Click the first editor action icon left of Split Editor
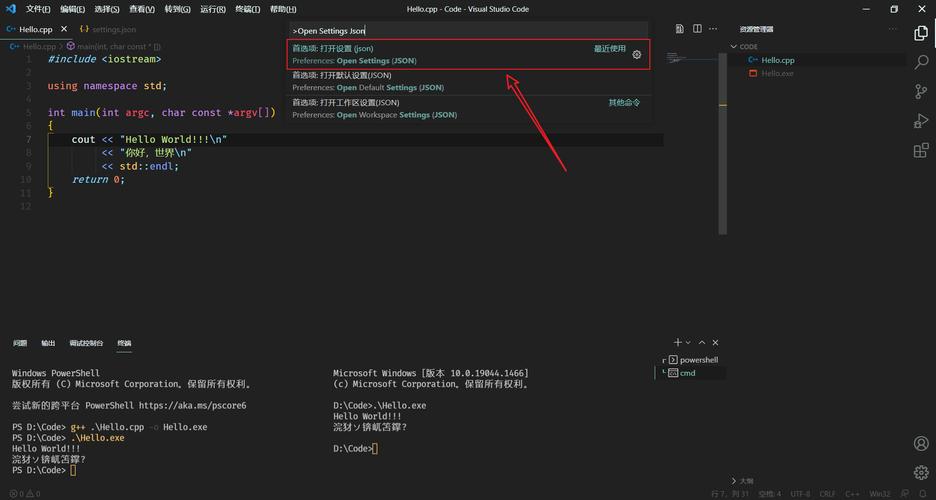Viewport: 936px width, 500px height. (679, 29)
